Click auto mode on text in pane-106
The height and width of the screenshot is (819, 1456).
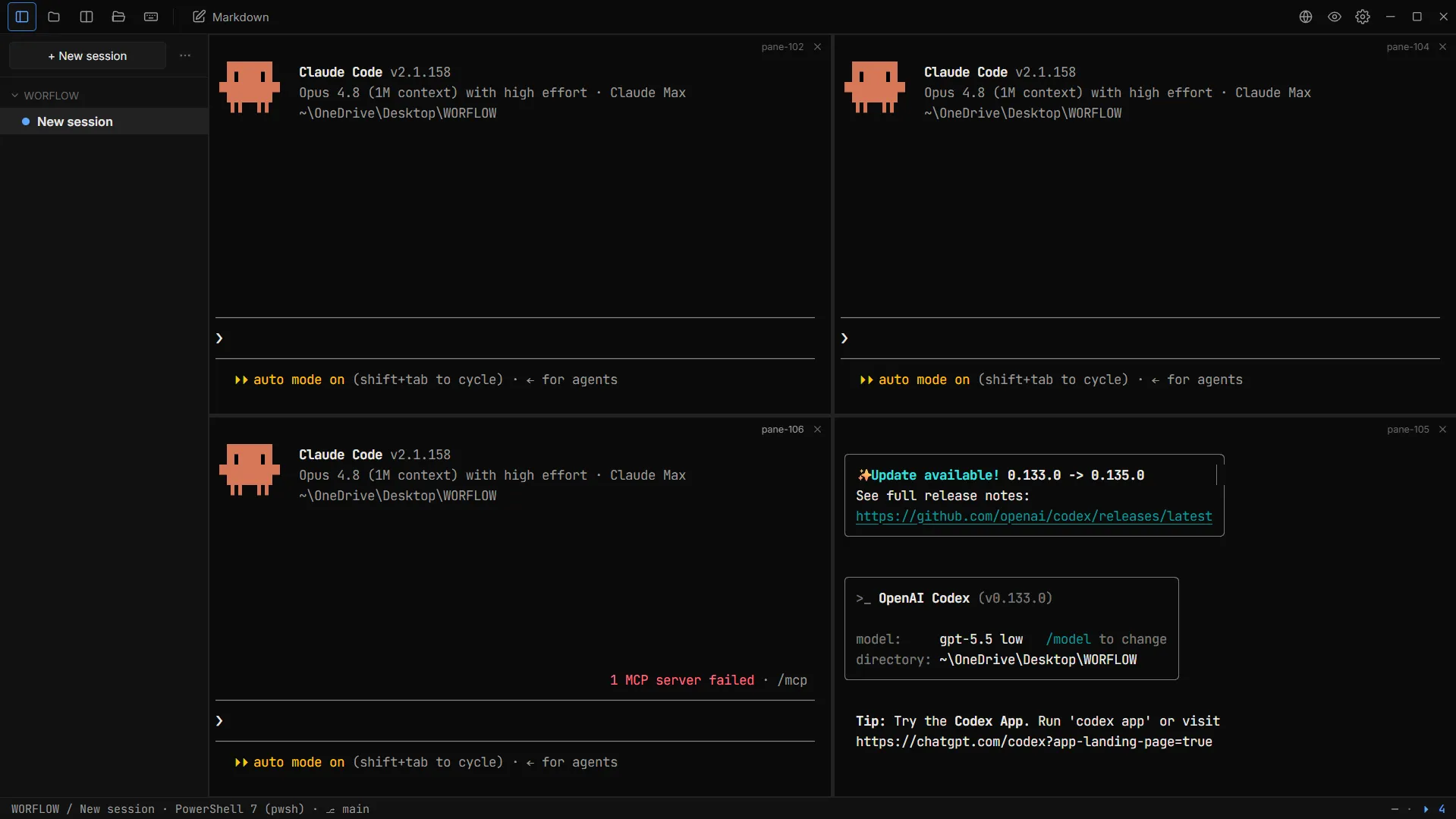[299, 762]
